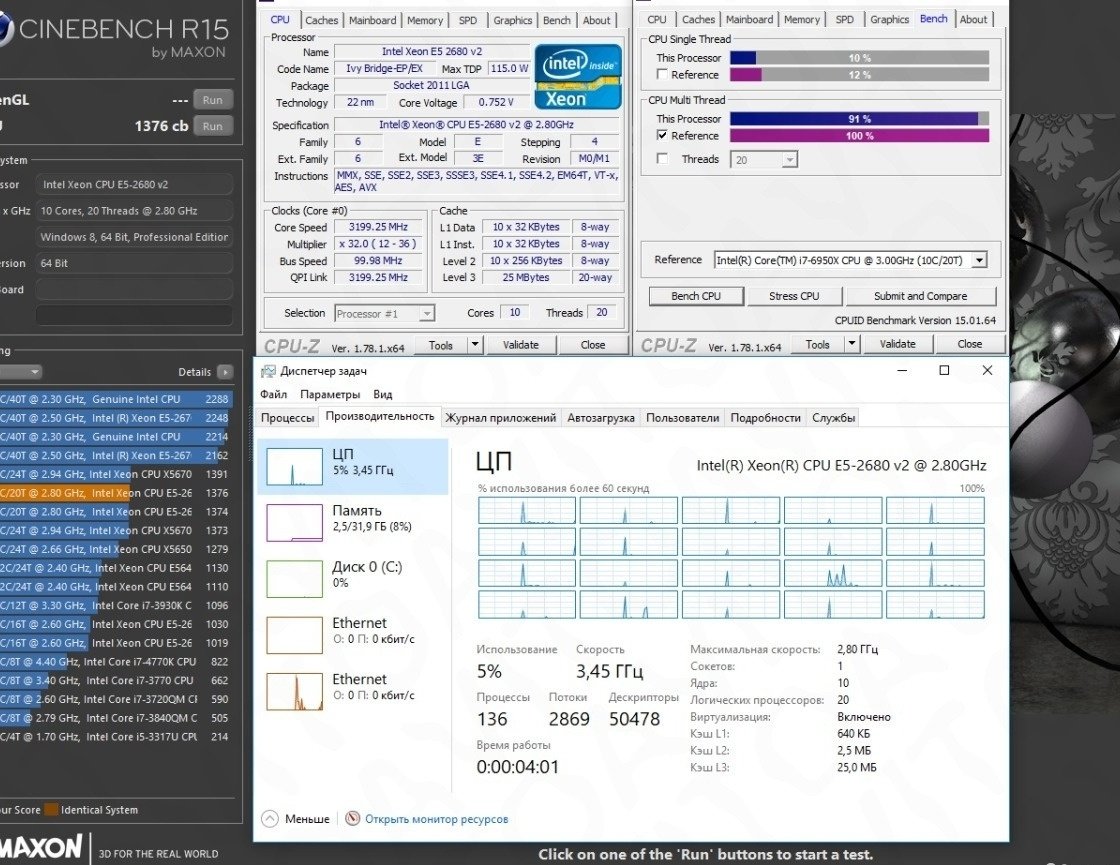1120x865 pixels.
Task: Open the Процессы tab in Task Manager
Action: (287, 418)
